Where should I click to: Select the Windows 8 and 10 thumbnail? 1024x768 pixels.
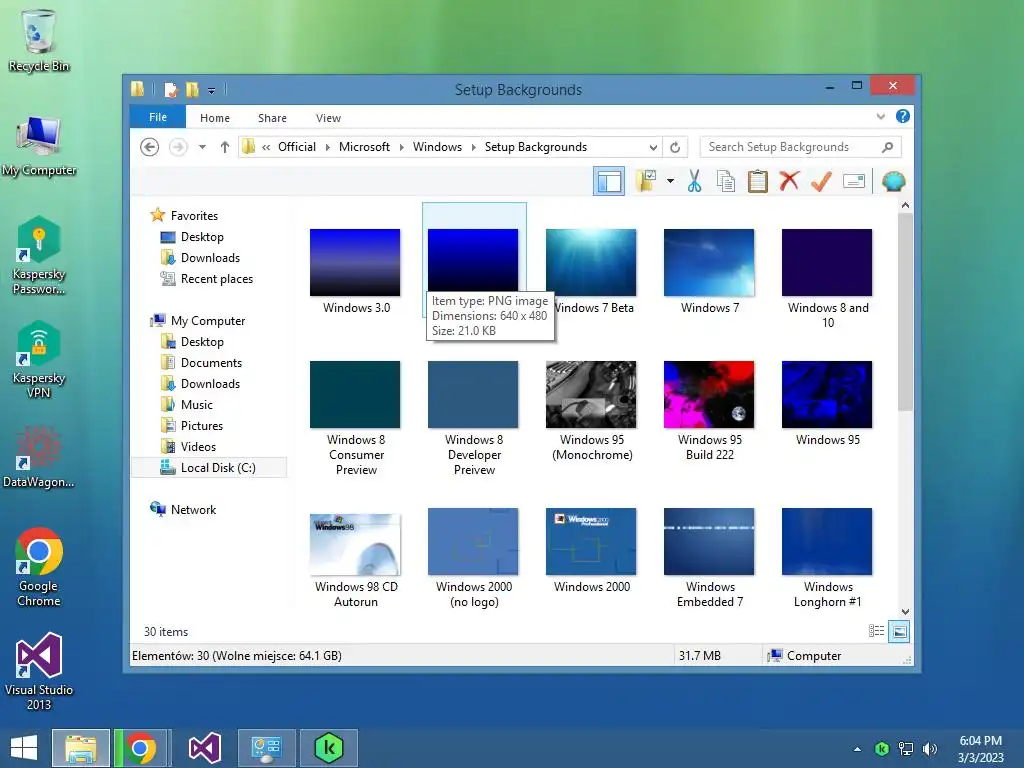click(x=827, y=263)
